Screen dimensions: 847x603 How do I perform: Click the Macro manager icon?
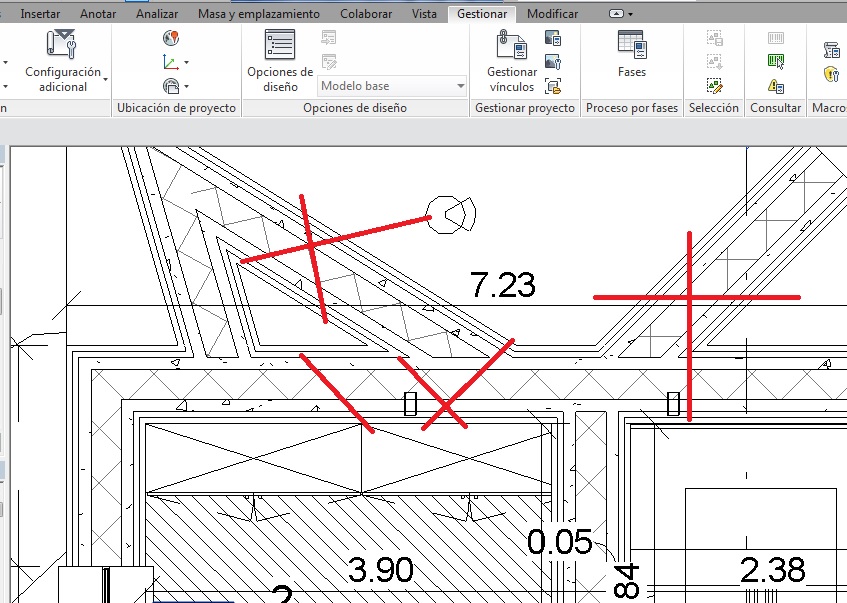[830, 50]
